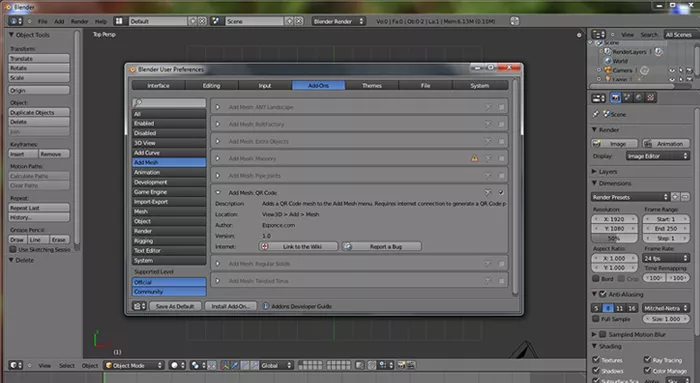Click the resolution percentage 50% slider
This screenshot has height=383, width=700.
pyautogui.click(x=614, y=238)
